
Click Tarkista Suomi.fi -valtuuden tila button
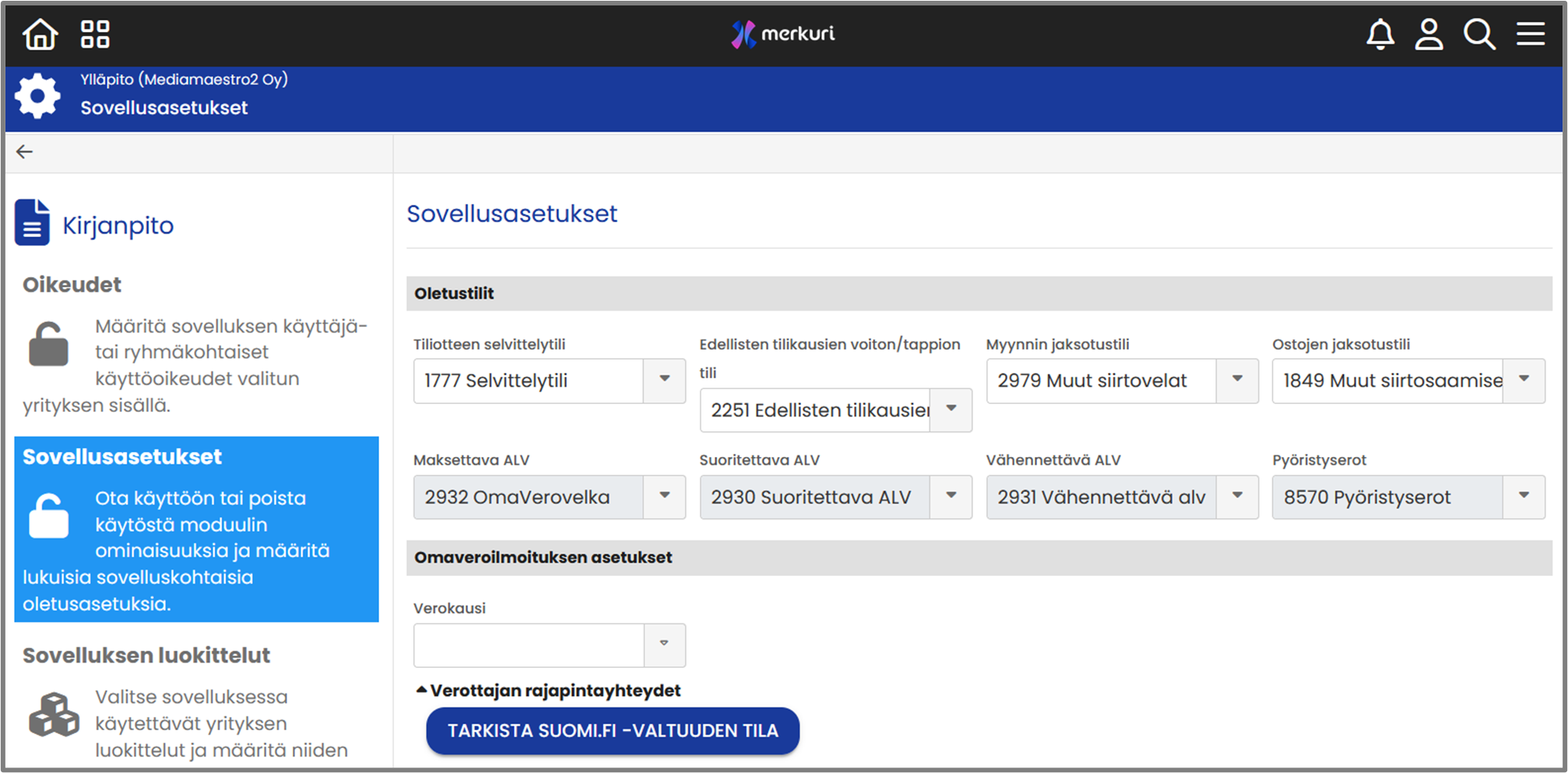[613, 731]
